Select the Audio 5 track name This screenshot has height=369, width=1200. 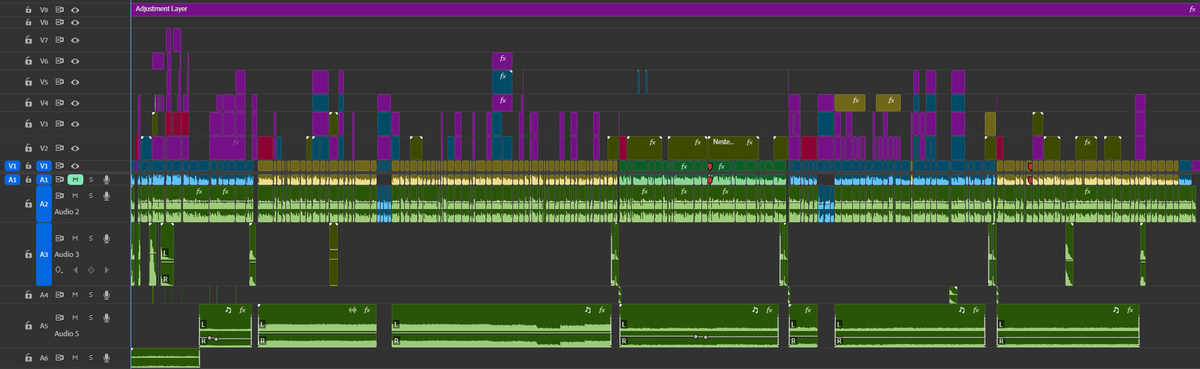[x=67, y=333]
